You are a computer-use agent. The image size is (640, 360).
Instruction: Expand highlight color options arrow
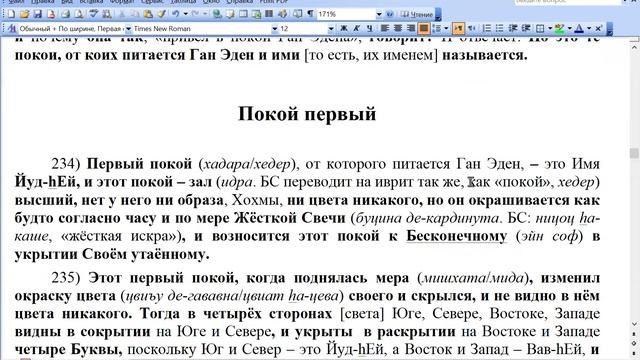pyautogui.click(x=569, y=29)
